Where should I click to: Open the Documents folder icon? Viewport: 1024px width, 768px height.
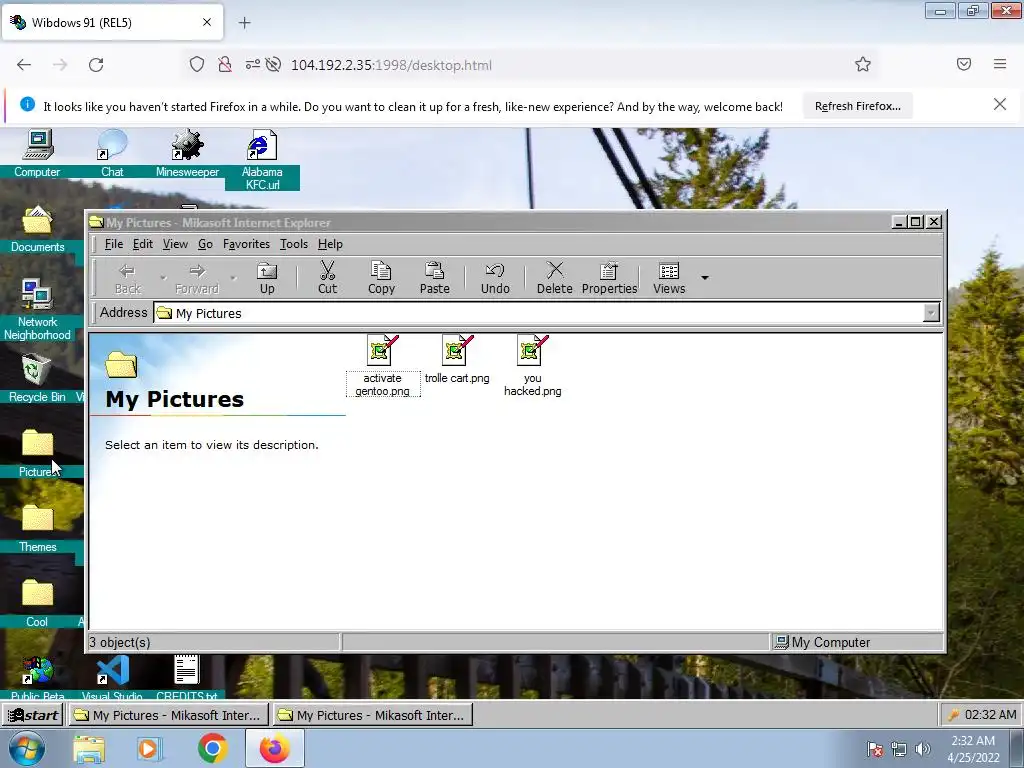point(37,229)
